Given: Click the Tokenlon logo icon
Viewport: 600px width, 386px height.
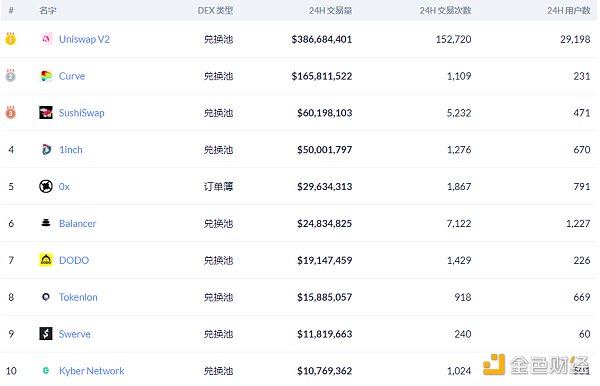Looking at the screenshot, I should point(46,296).
